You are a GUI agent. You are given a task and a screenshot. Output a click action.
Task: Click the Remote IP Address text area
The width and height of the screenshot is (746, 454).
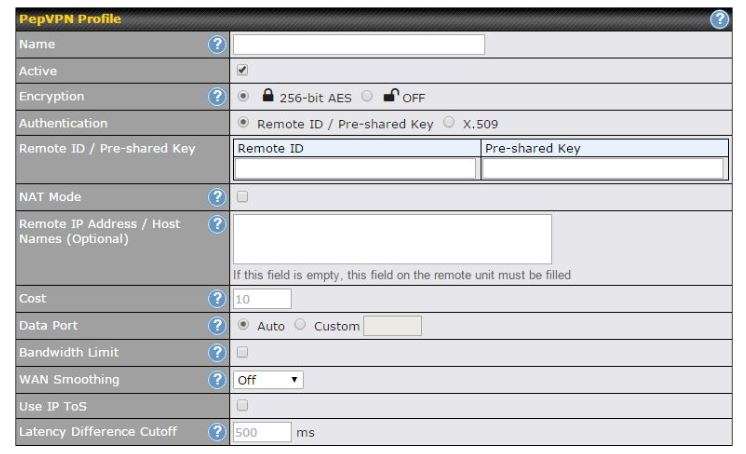pos(392,238)
